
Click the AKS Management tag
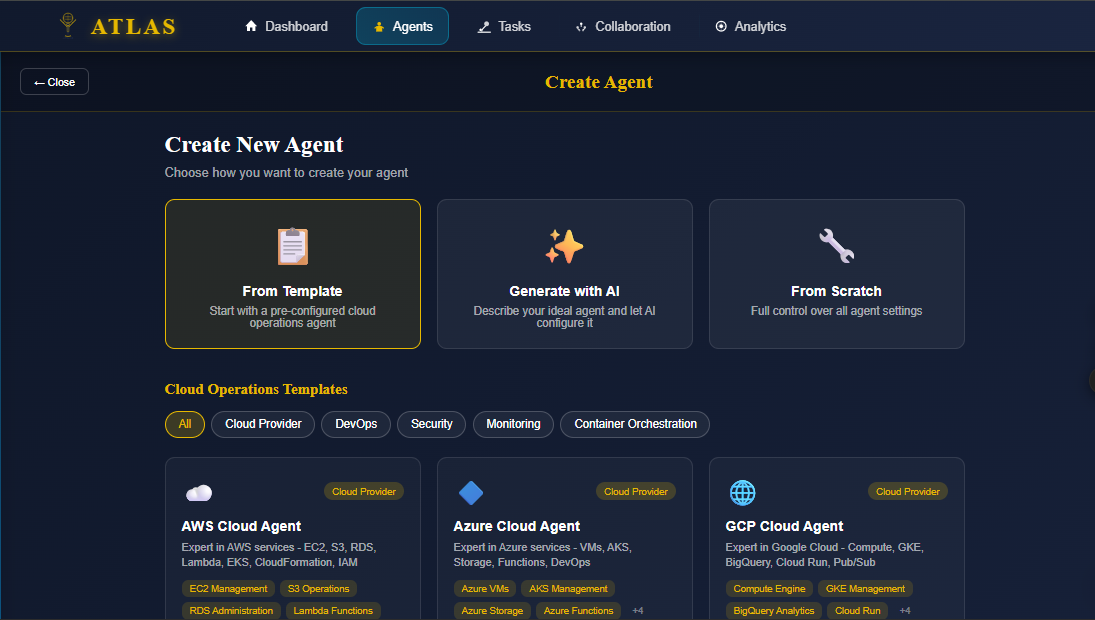(x=568, y=589)
